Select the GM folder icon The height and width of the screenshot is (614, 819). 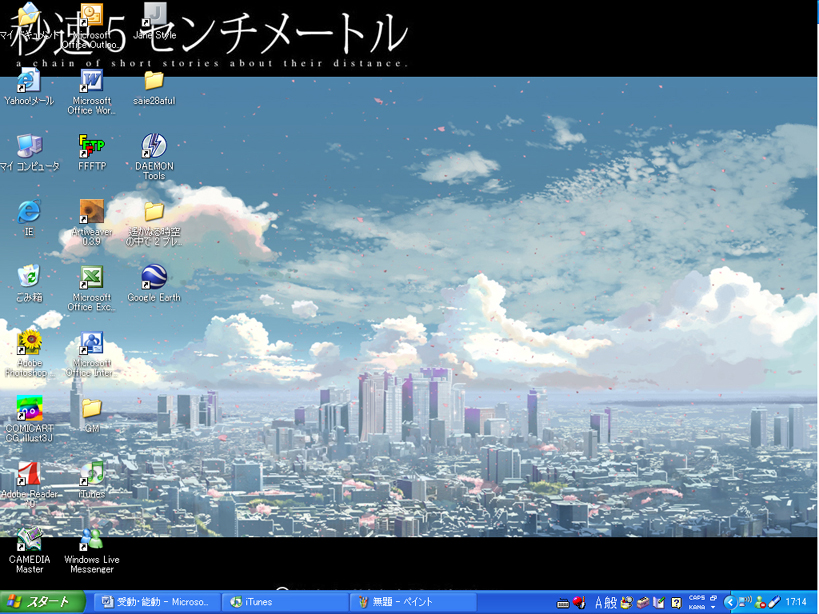tap(92, 416)
